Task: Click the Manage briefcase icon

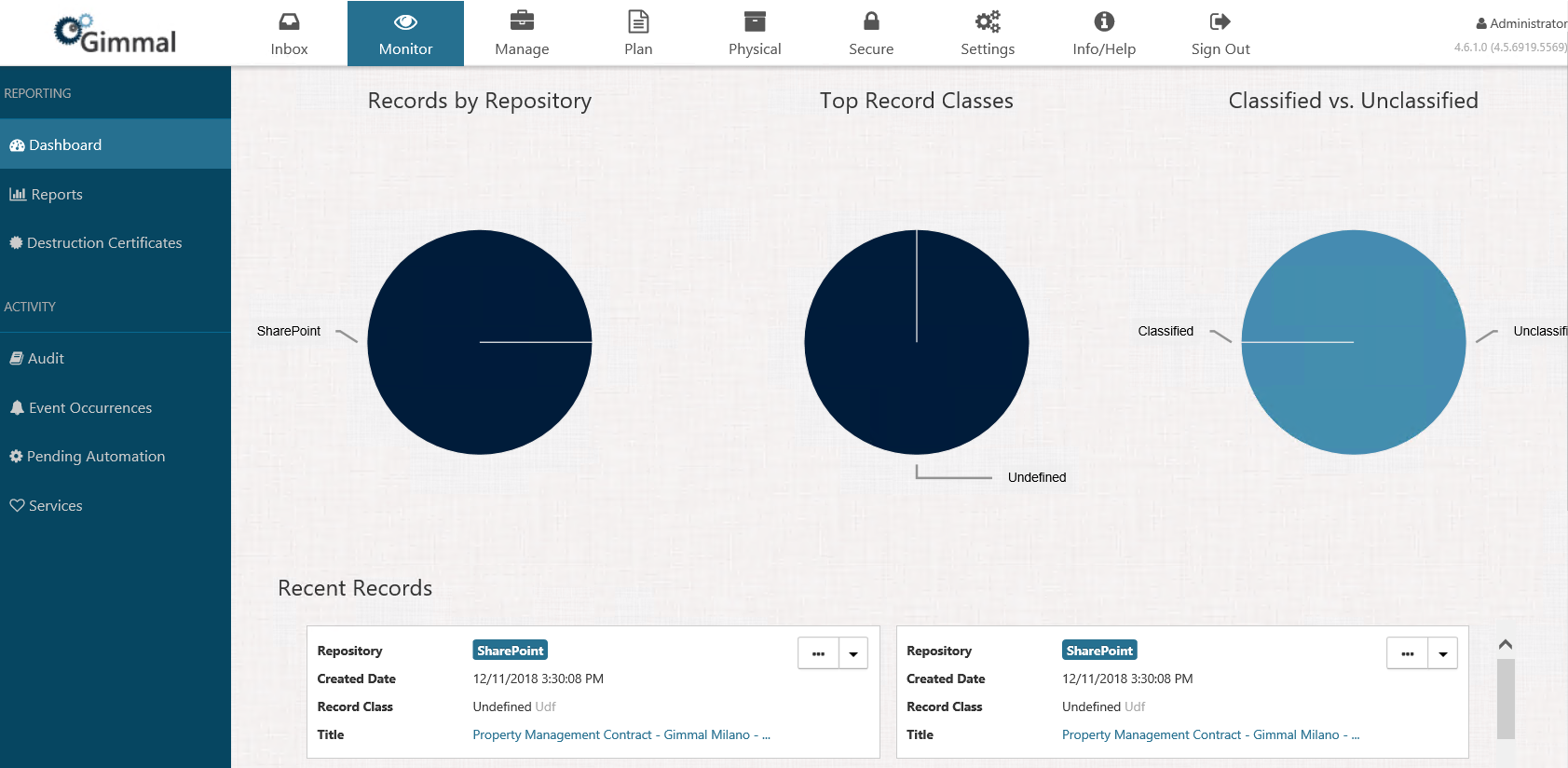Action: click(522, 21)
